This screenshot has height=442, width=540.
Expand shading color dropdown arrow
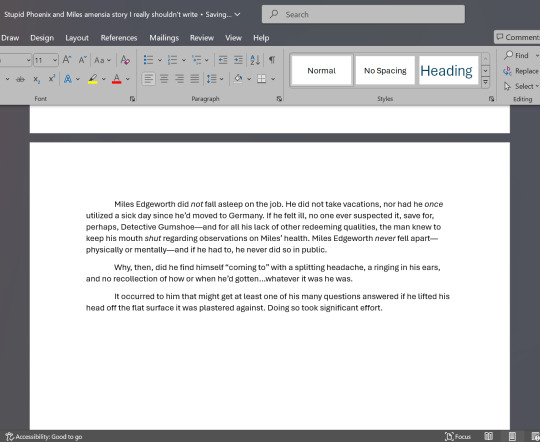click(x=249, y=79)
